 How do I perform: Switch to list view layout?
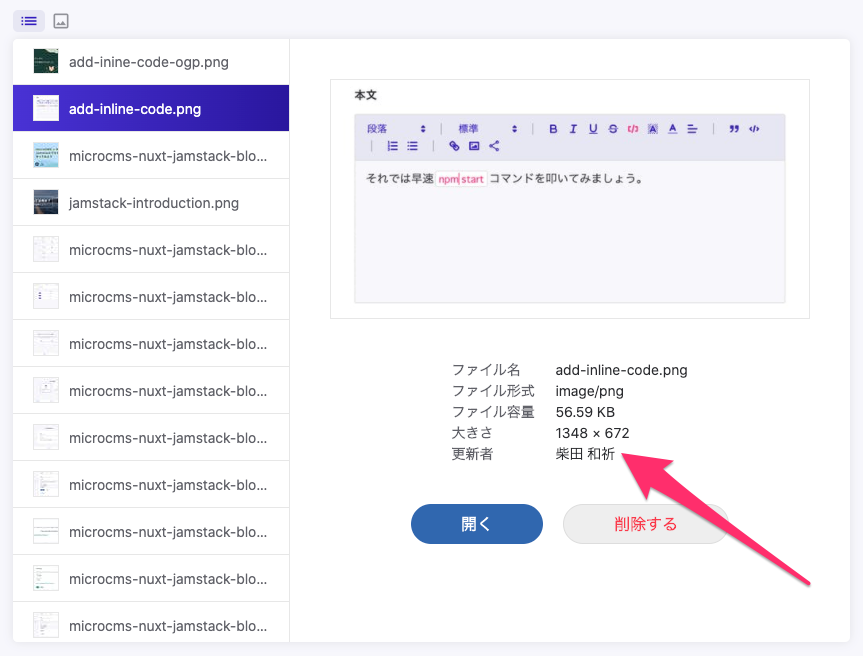[x=29, y=20]
